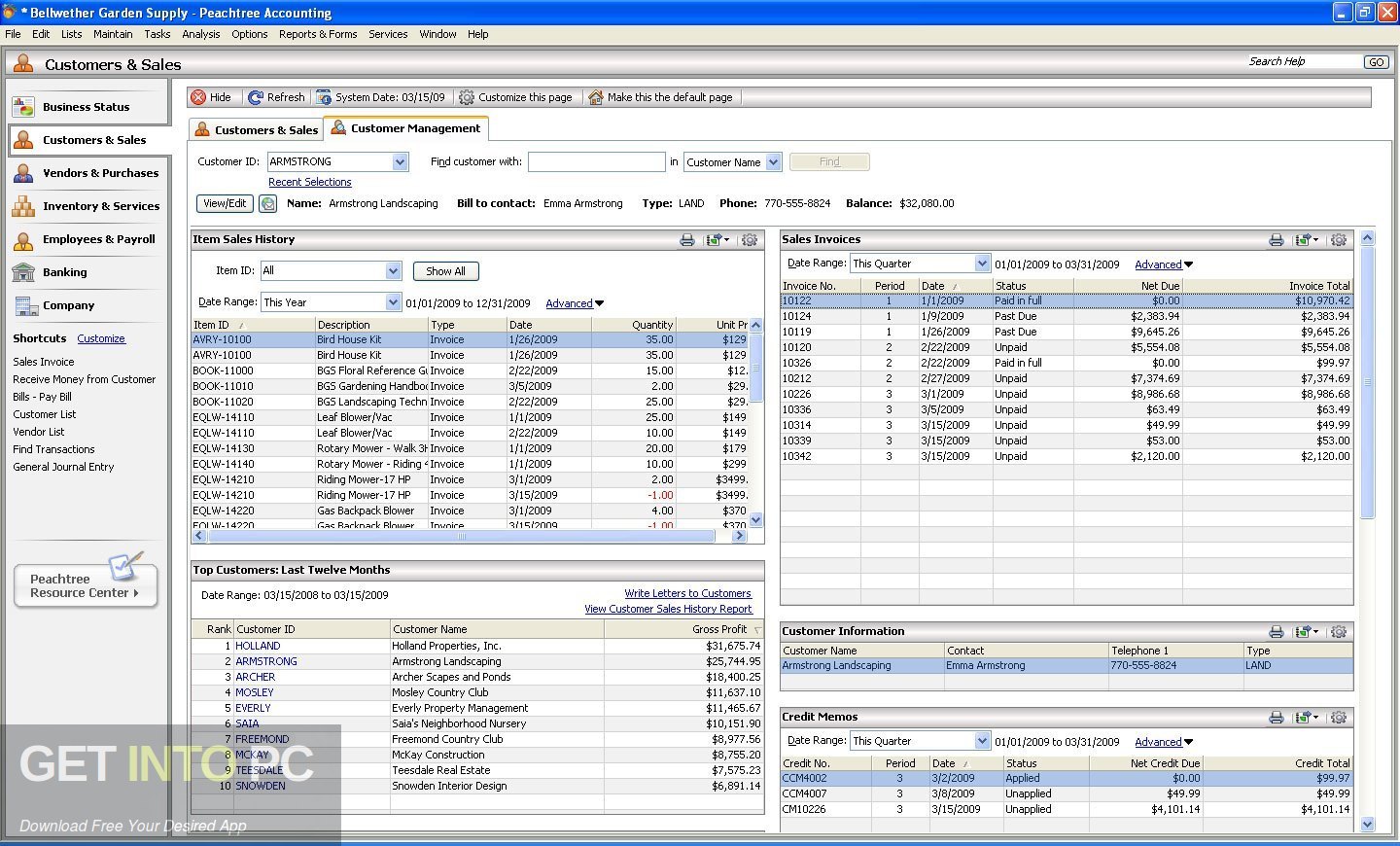Switch to the Customers & Sales tab
This screenshot has height=846, width=1400.
(x=256, y=129)
